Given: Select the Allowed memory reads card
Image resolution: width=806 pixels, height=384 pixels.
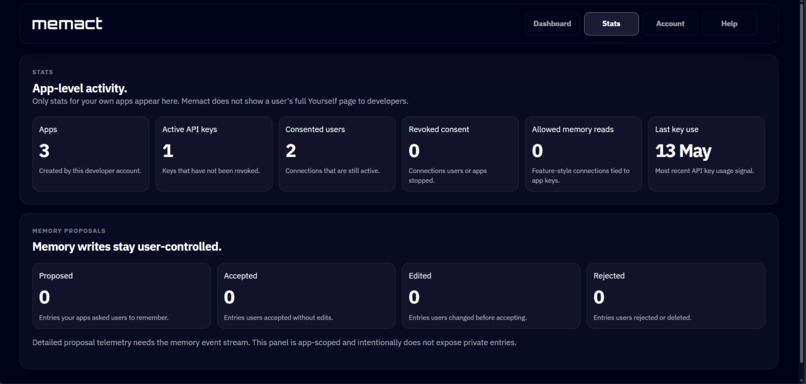Looking at the screenshot, I should pos(583,154).
